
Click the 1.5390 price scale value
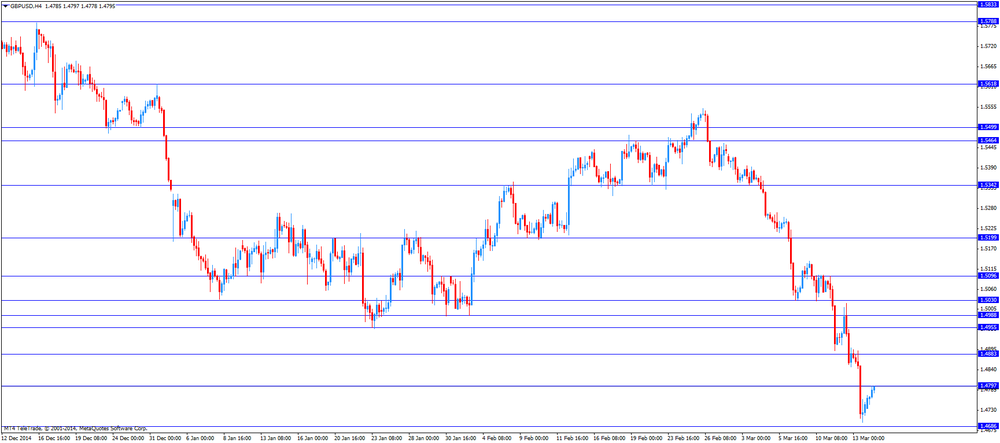coord(990,168)
